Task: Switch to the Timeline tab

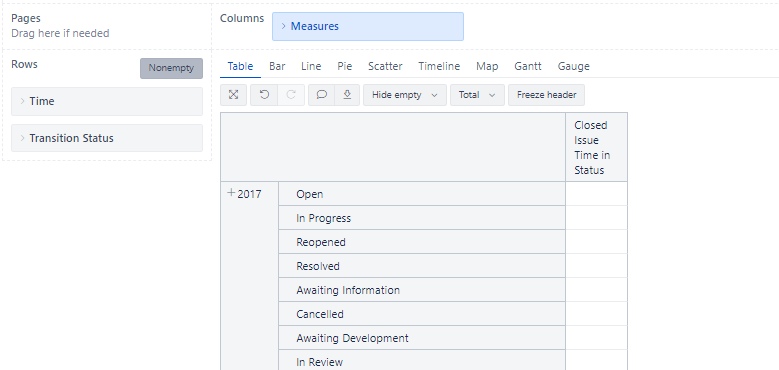Action: (439, 67)
